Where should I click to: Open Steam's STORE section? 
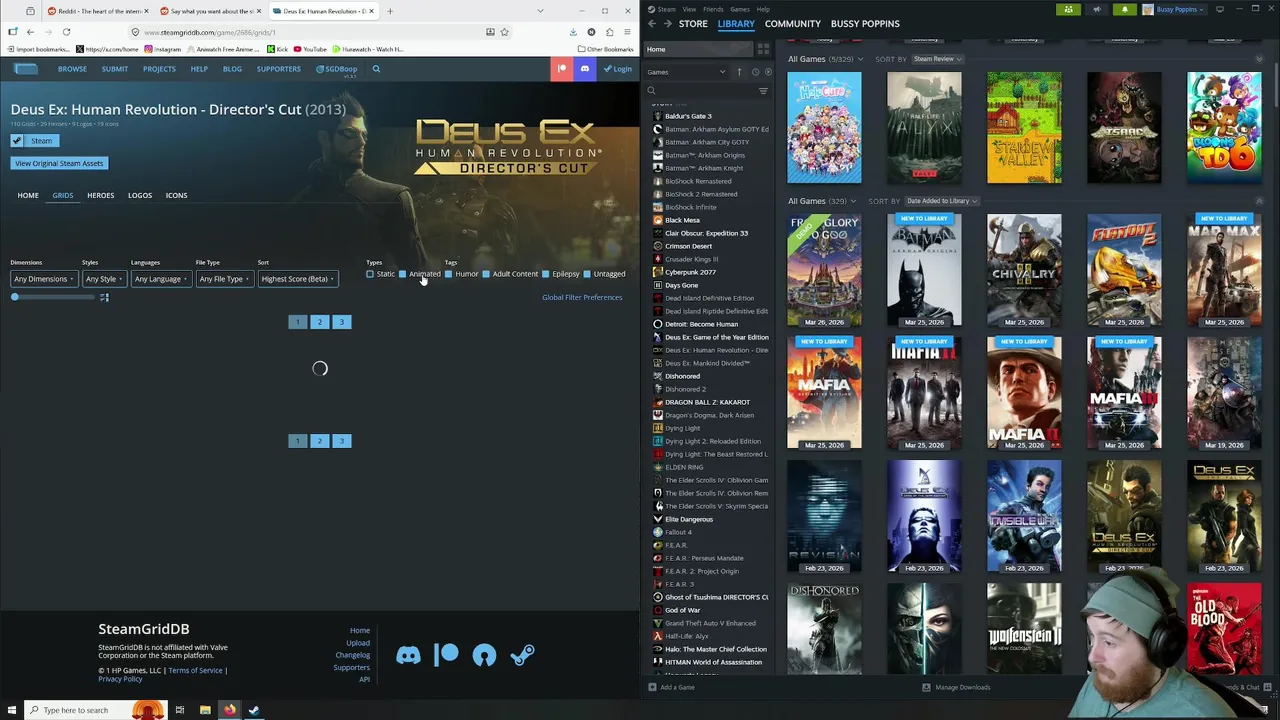693,24
